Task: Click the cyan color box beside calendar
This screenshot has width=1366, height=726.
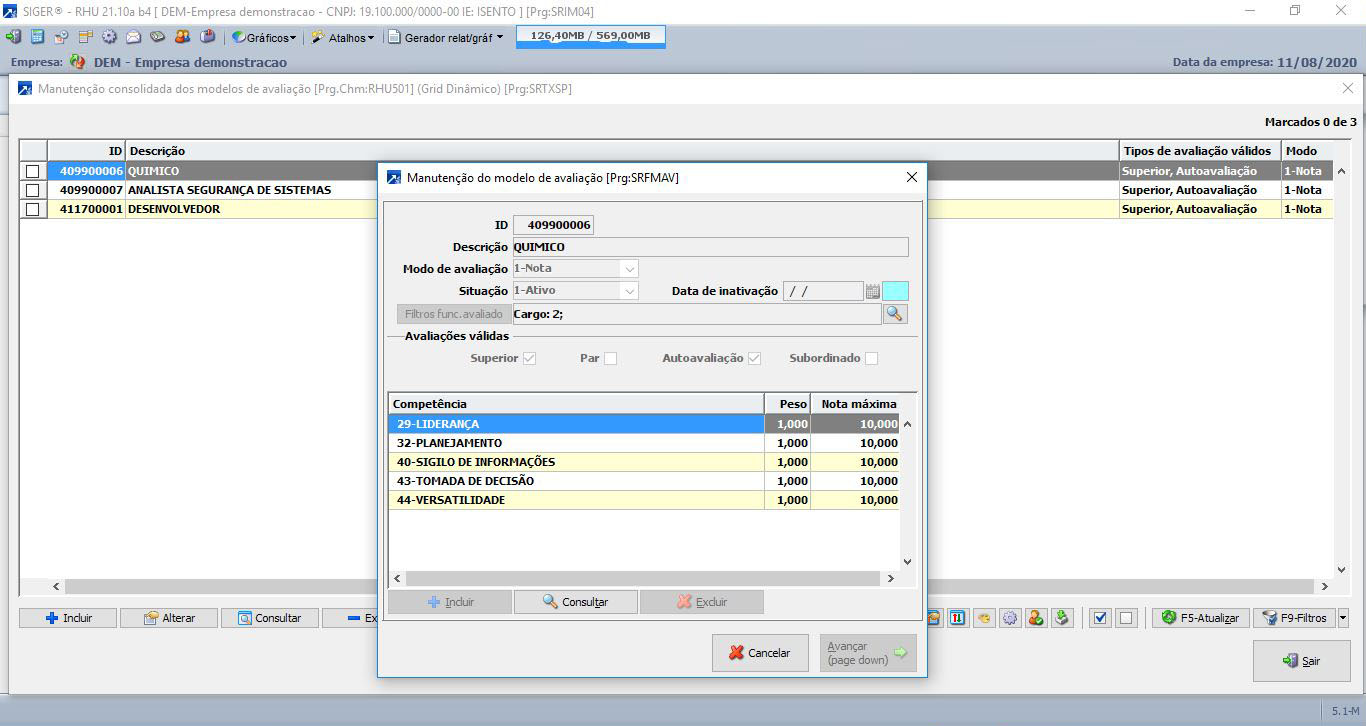Action: pyautogui.click(x=896, y=291)
